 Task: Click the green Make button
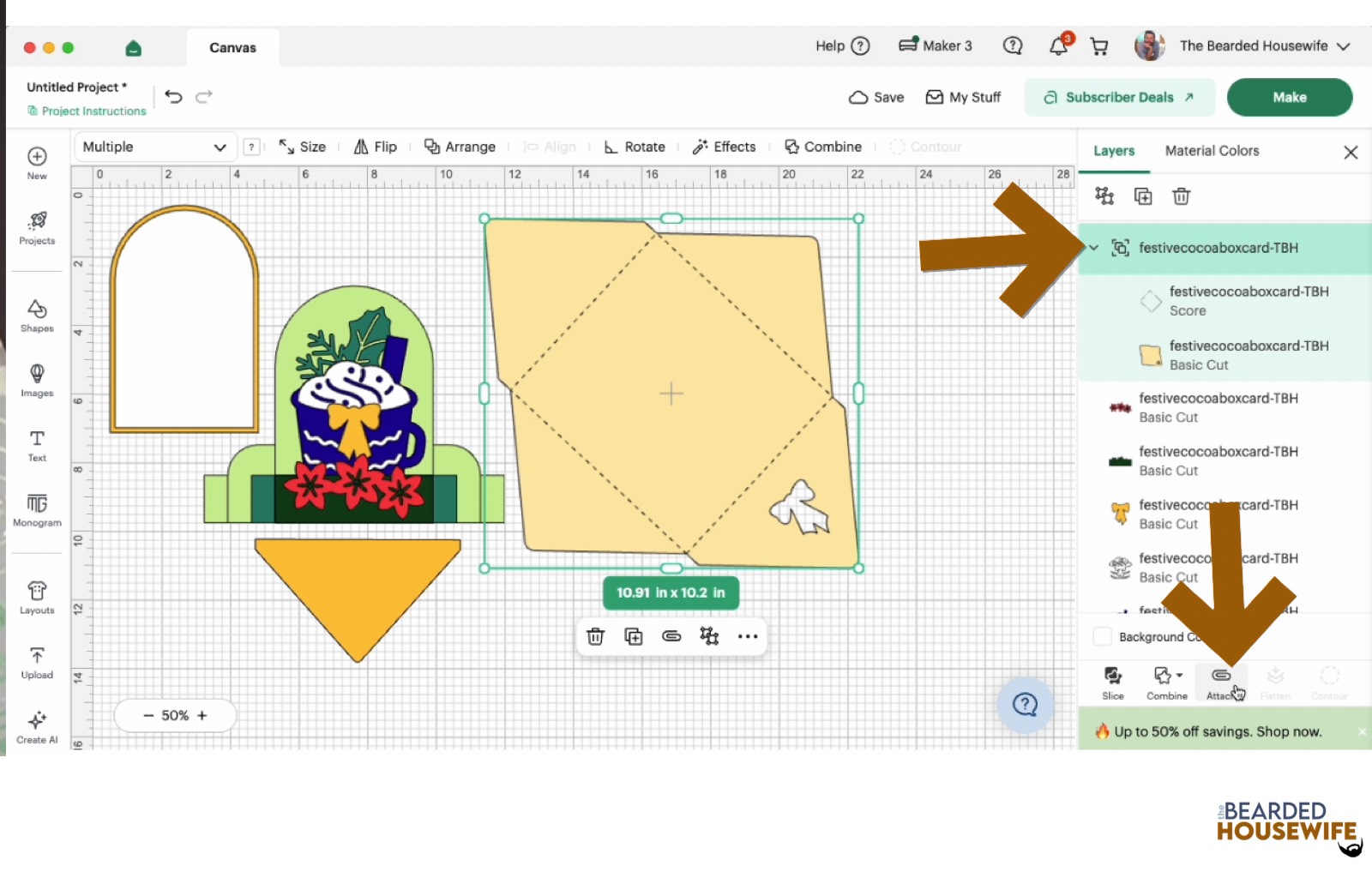point(1290,98)
